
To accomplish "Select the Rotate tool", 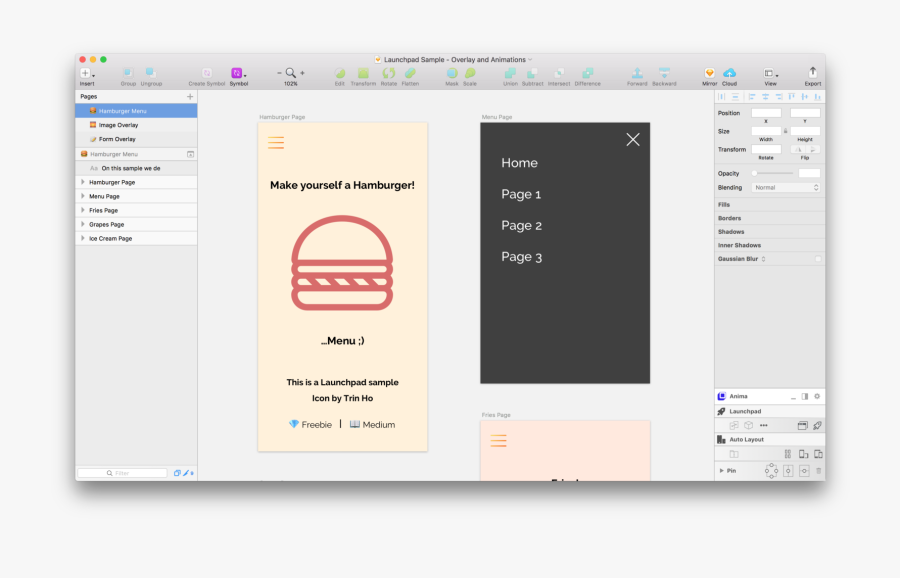I will (x=389, y=73).
